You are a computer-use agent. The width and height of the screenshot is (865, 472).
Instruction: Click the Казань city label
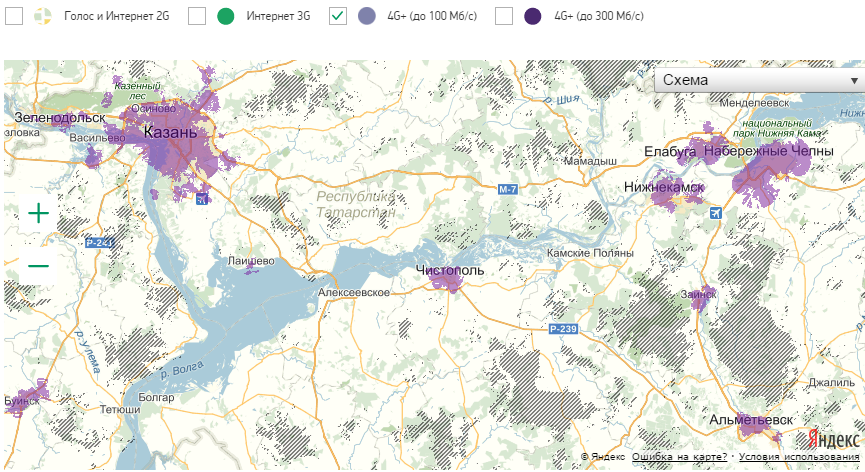coord(170,132)
